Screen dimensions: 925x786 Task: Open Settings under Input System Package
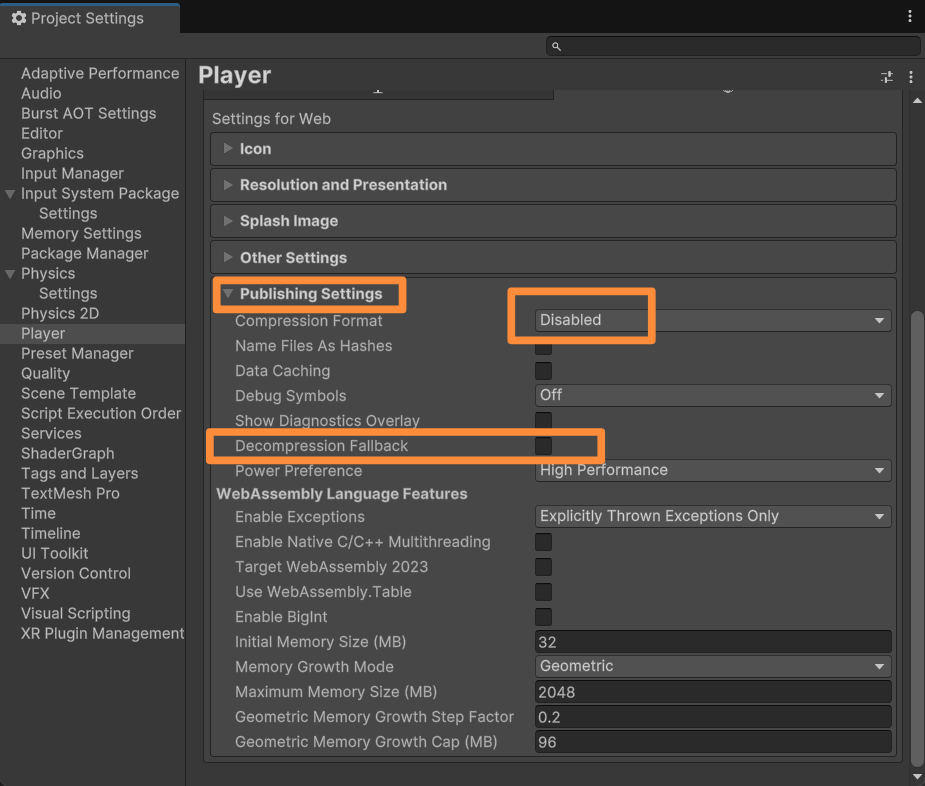click(x=68, y=214)
